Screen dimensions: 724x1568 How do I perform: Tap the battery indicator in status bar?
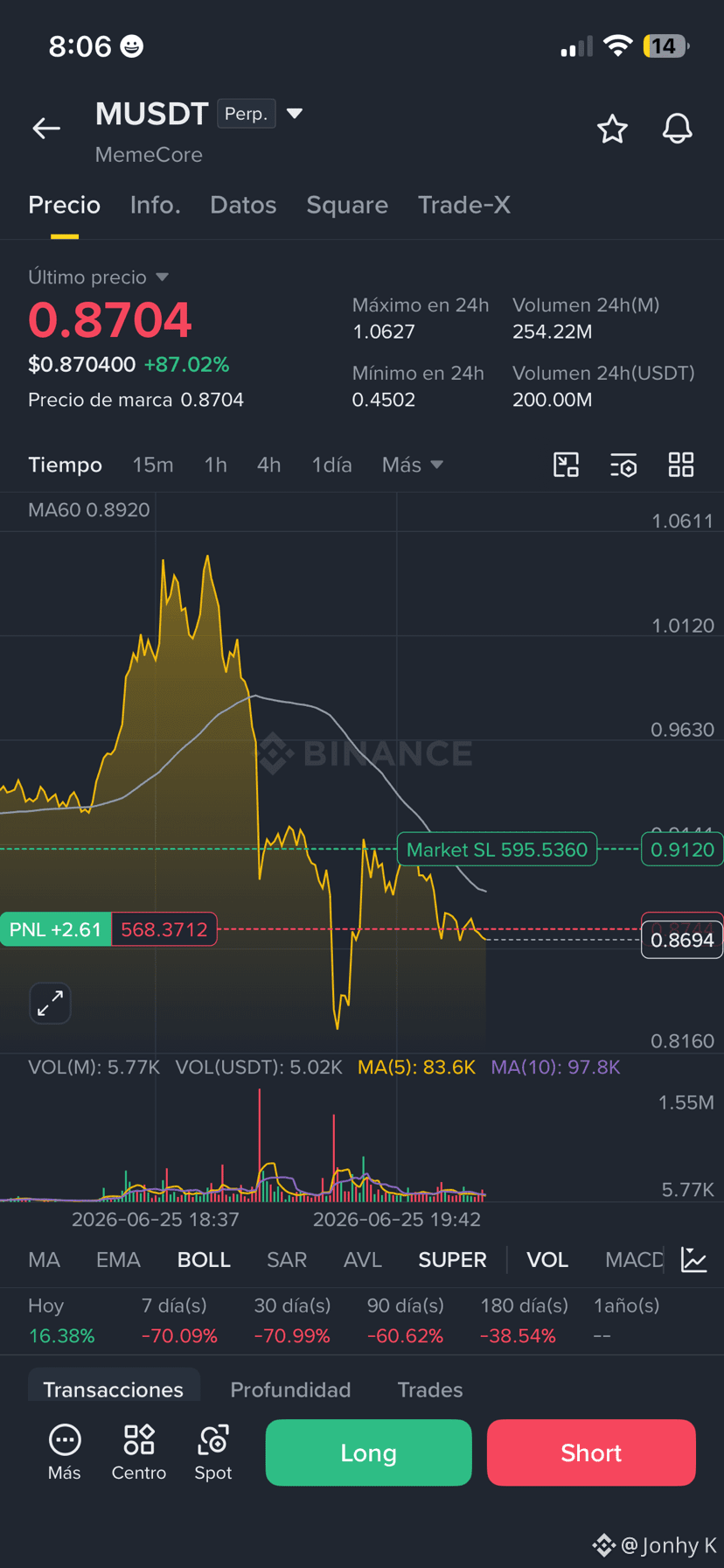point(665,45)
